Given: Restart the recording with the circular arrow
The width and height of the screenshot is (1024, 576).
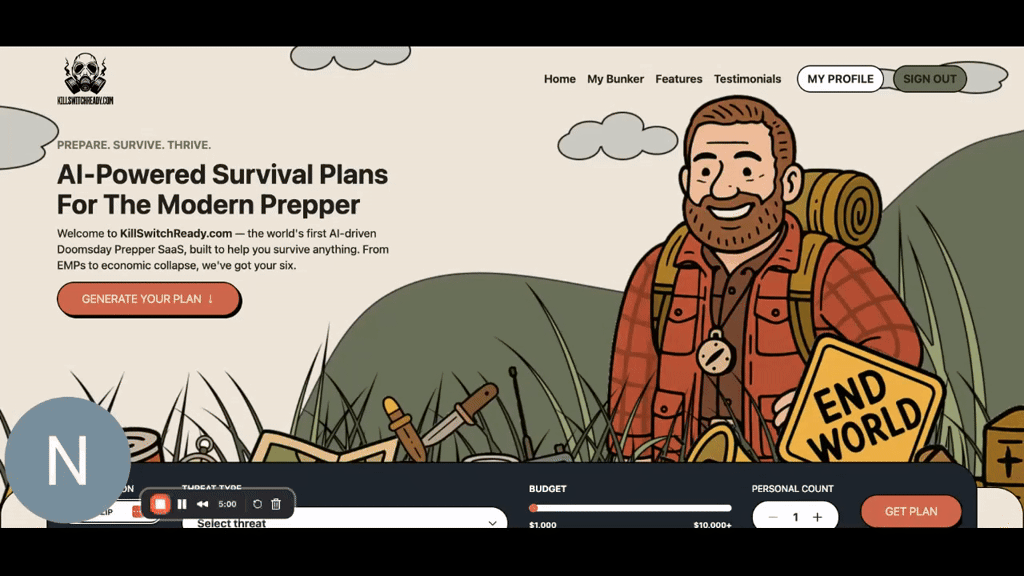Looking at the screenshot, I should (257, 504).
